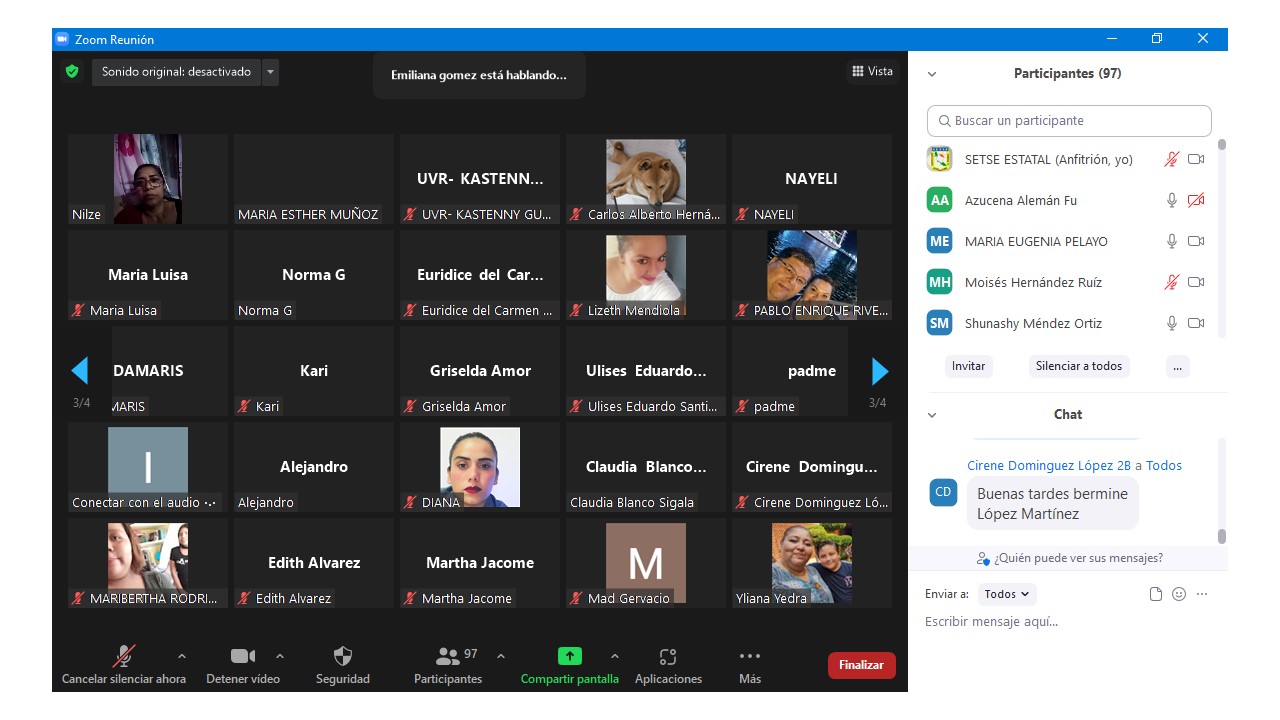Open the Sonido original dropdown arrow
1280x720 pixels.
point(271,72)
